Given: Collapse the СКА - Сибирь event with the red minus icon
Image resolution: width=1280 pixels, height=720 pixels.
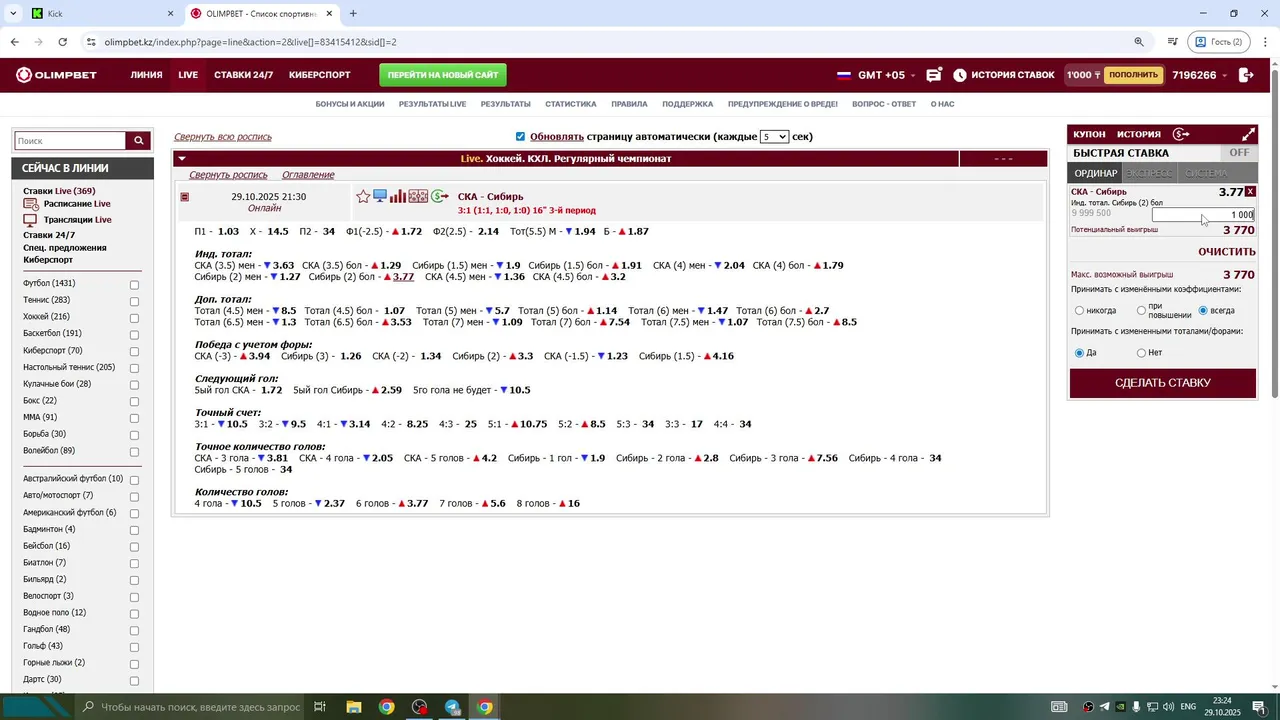Looking at the screenshot, I should tap(184, 197).
